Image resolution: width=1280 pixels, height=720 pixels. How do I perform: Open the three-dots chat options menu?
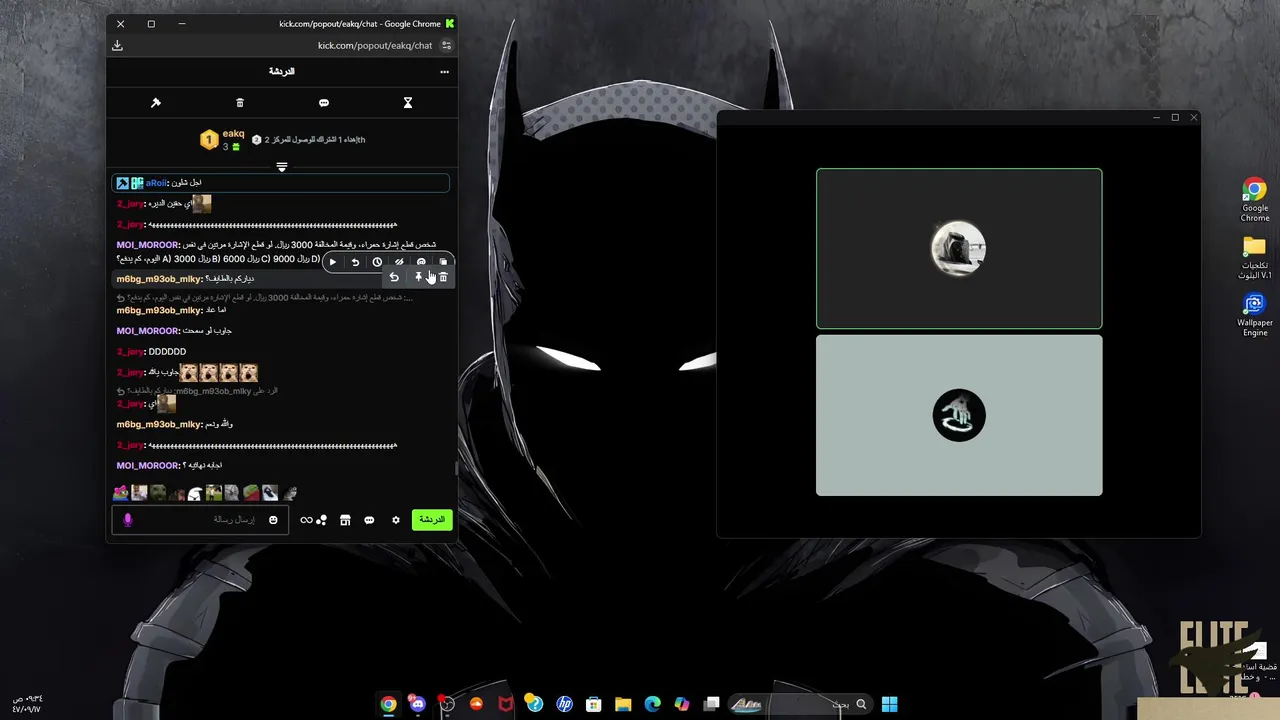click(444, 72)
